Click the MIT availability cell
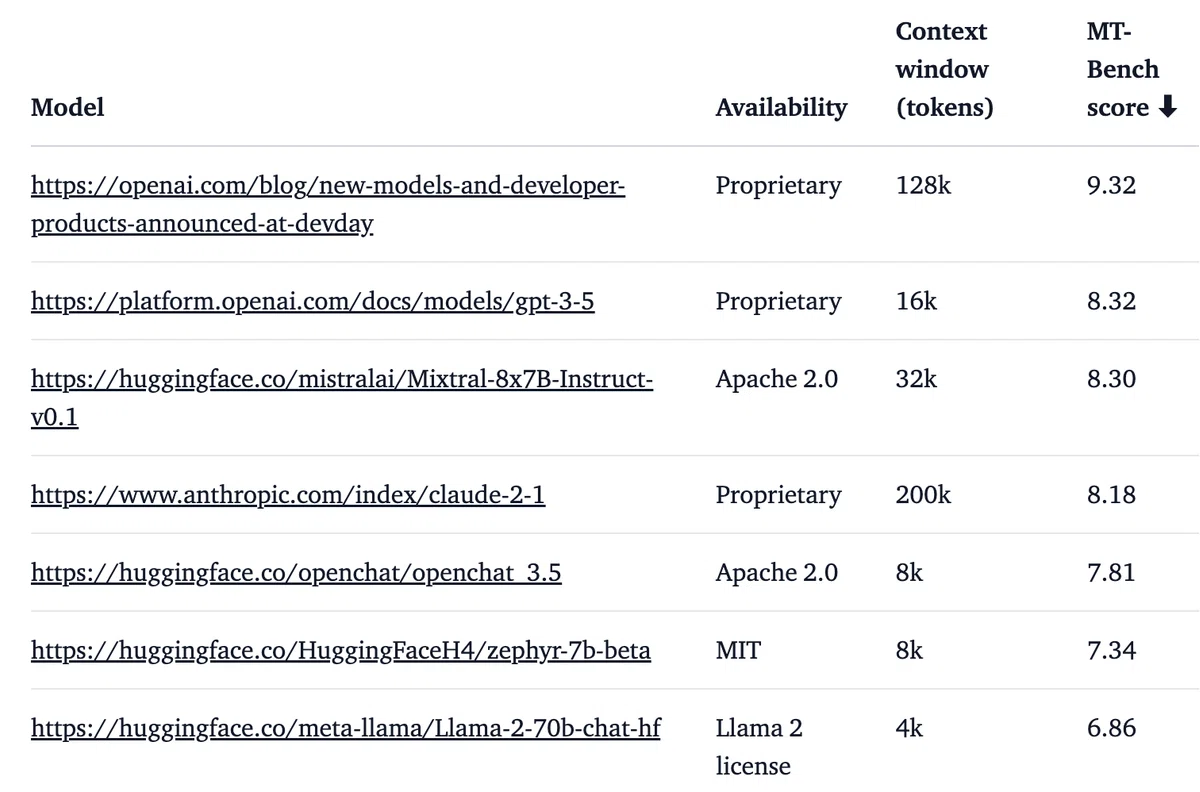 [738, 650]
